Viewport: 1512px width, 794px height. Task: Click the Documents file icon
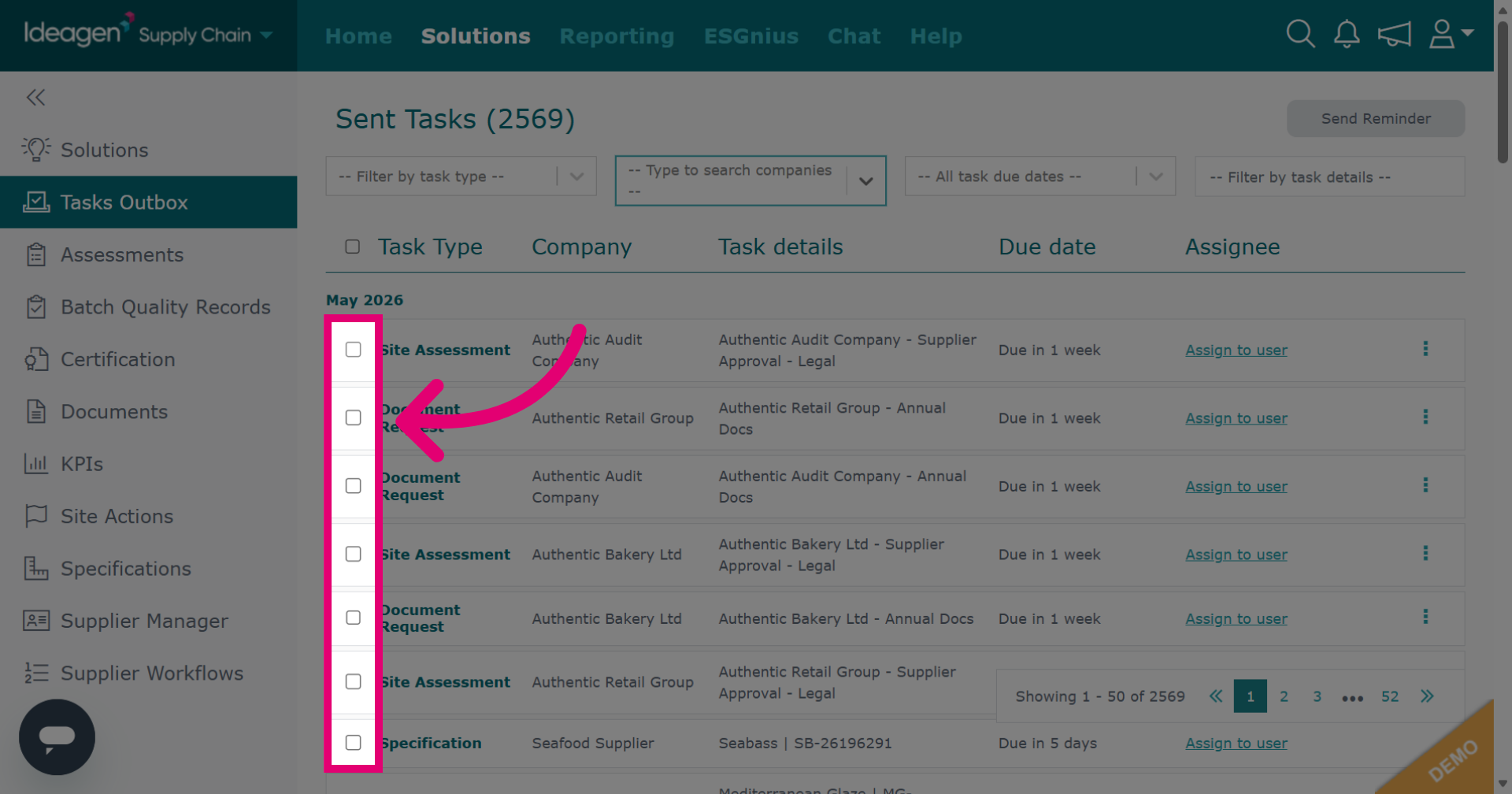click(35, 411)
